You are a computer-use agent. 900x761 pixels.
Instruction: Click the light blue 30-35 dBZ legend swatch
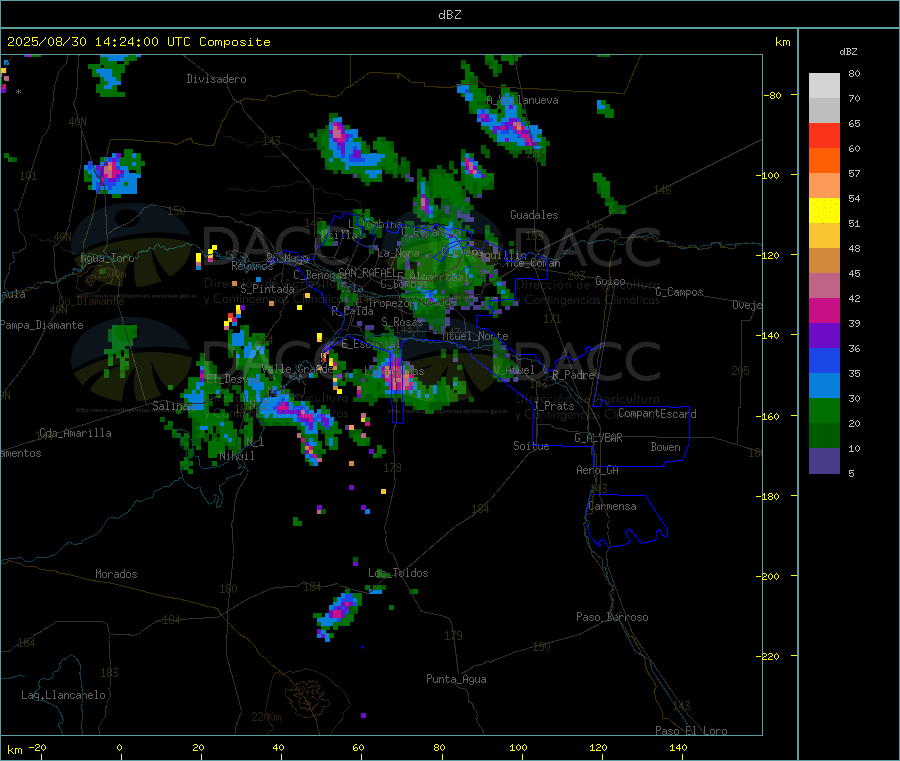coord(824,386)
